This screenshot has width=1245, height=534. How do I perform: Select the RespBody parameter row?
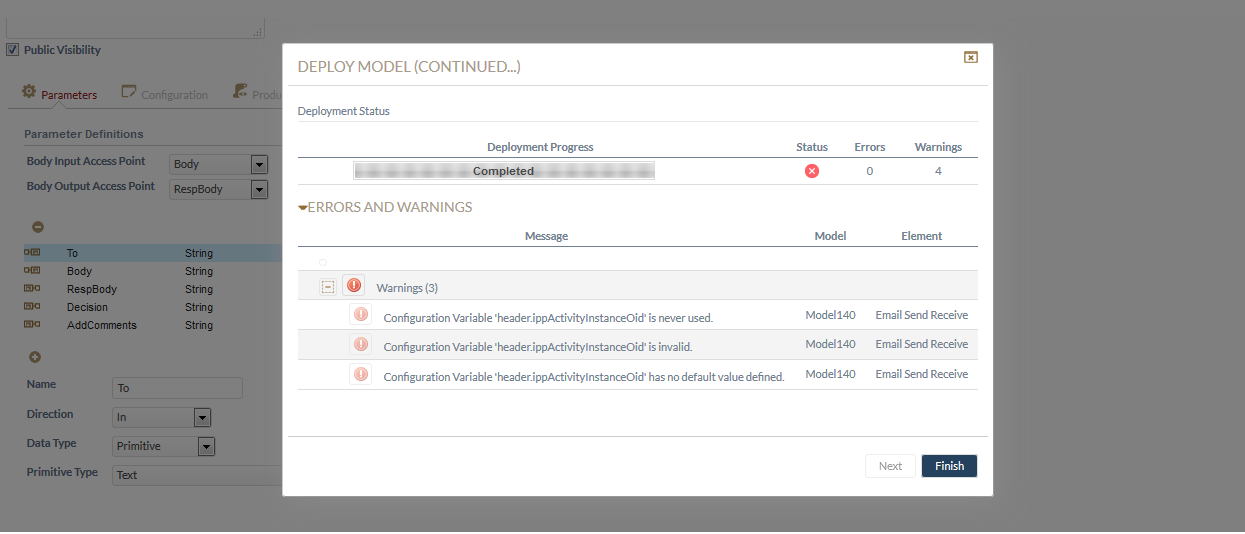coord(92,289)
